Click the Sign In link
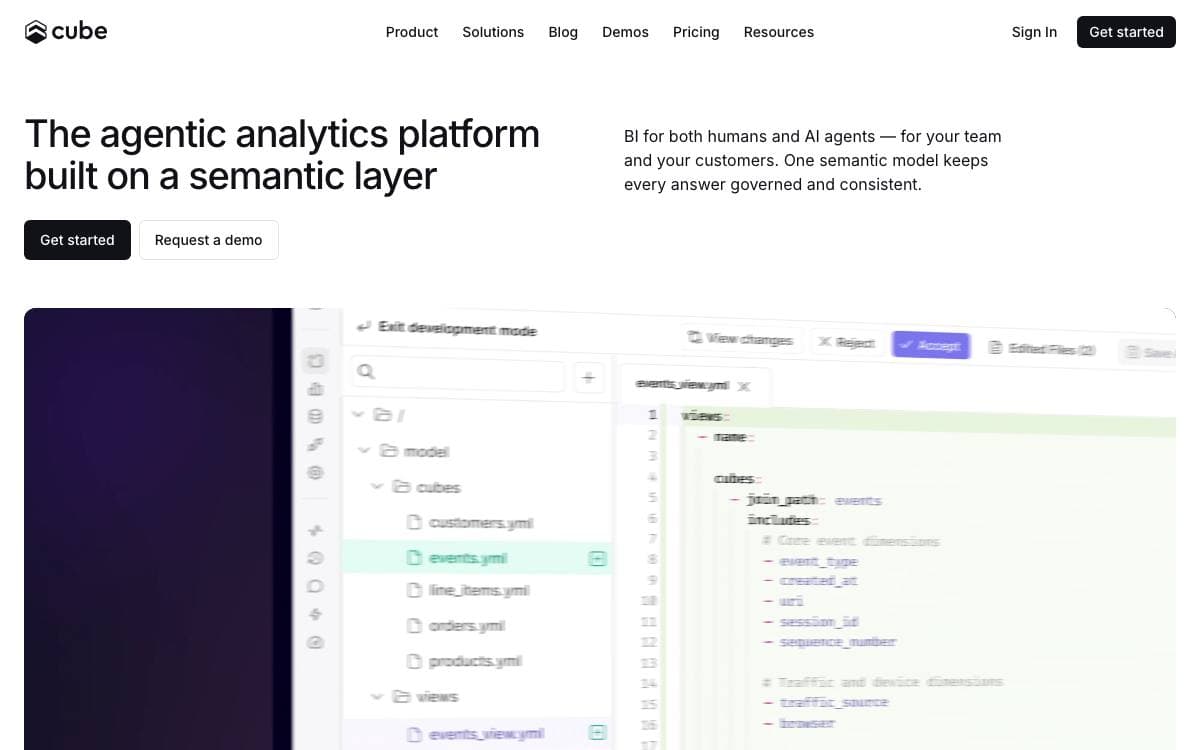 pyautogui.click(x=1034, y=32)
